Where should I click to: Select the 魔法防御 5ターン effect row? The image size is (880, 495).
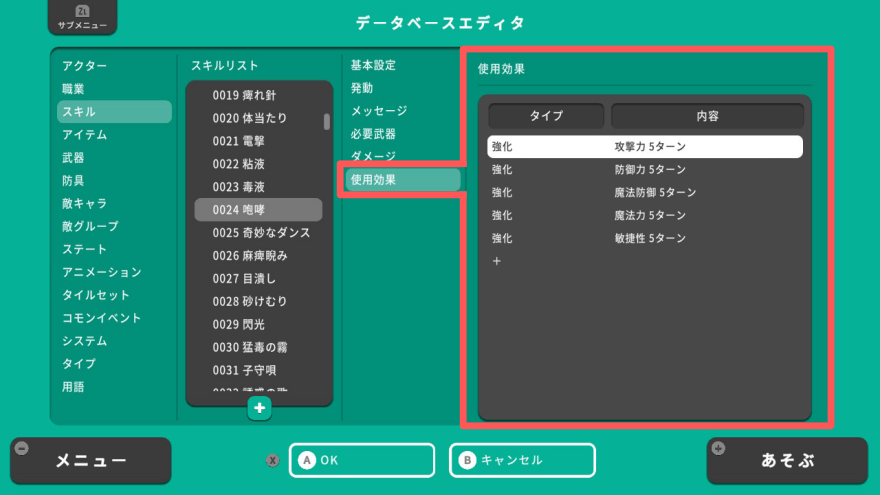click(645, 192)
